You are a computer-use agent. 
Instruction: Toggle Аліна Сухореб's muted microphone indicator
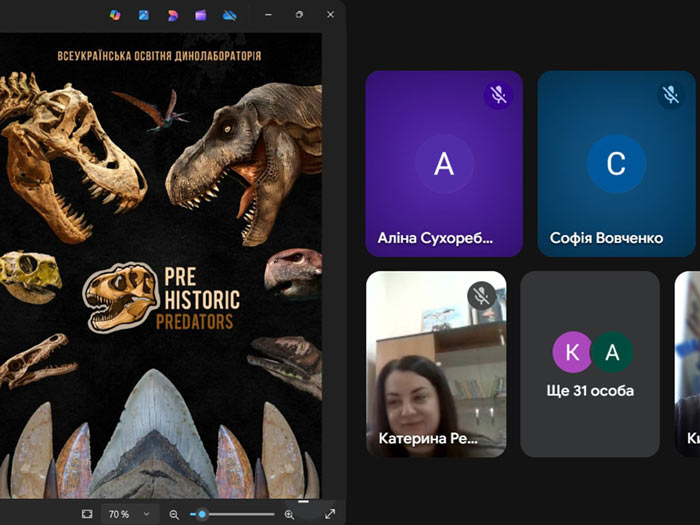(498, 95)
